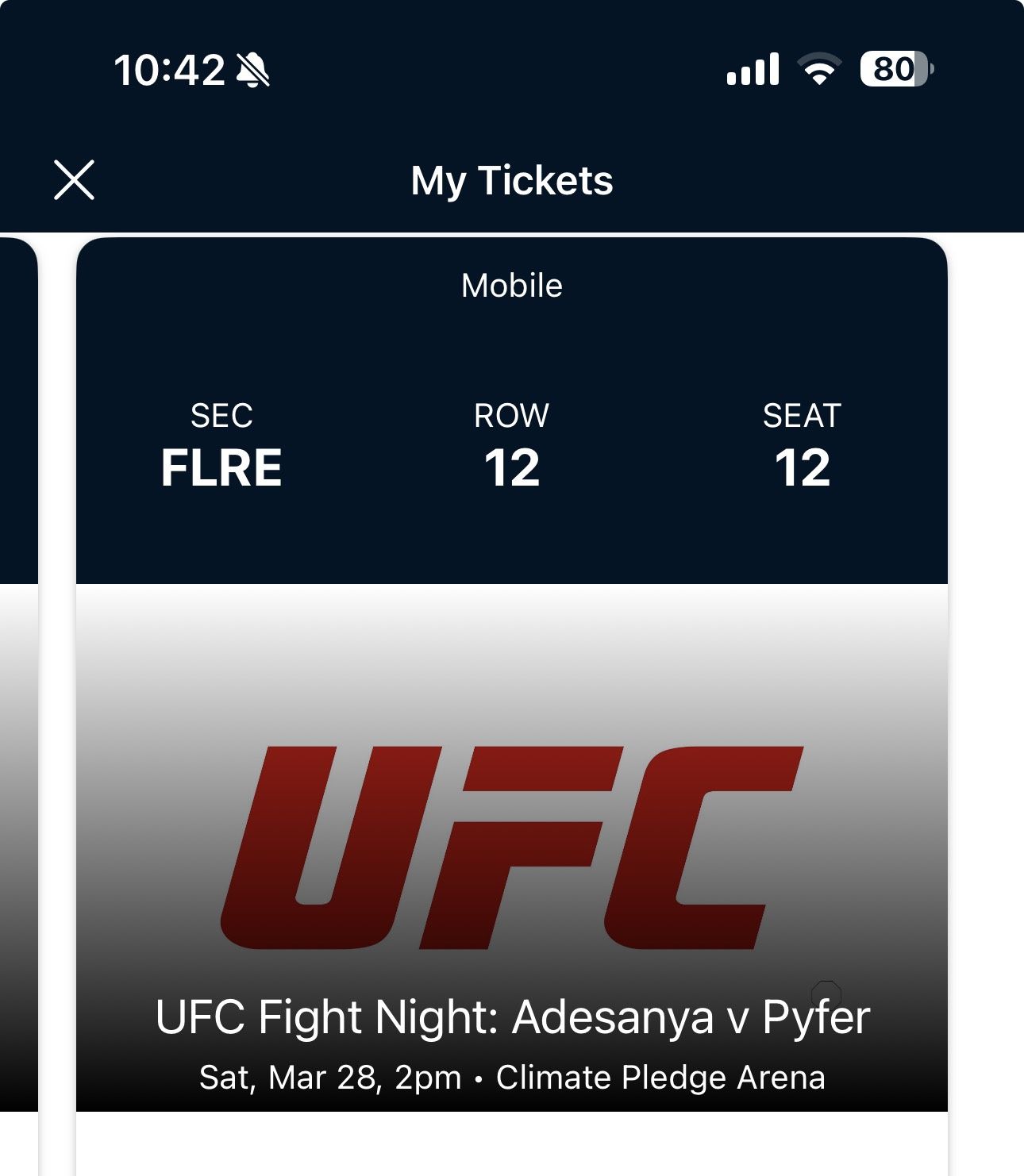This screenshot has width=1024, height=1176.
Task: Tap the Sat, Mar 28, 2pm date text
Action: 329,1078
